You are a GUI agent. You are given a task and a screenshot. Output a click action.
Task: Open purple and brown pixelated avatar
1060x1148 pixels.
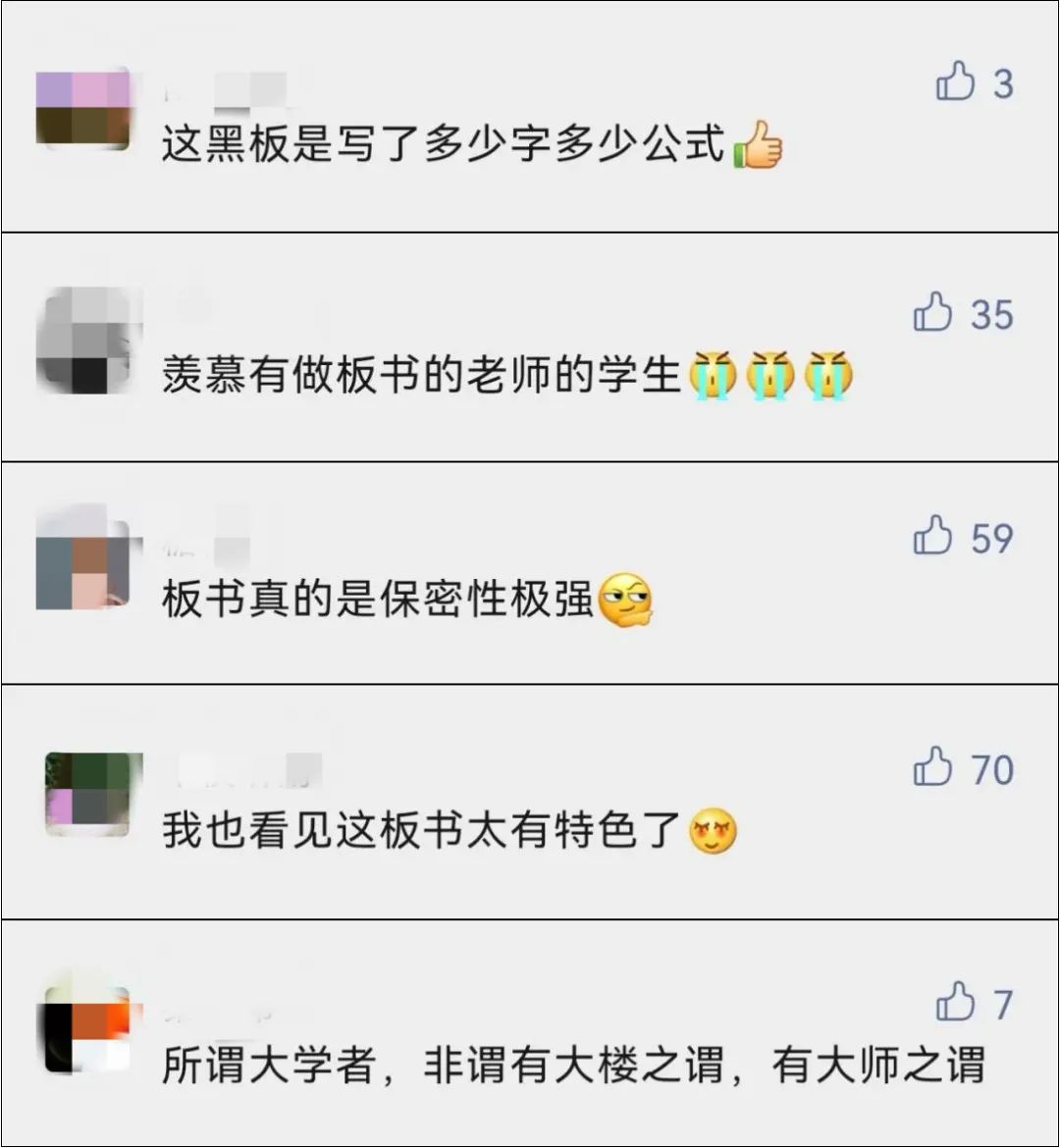coord(82,108)
